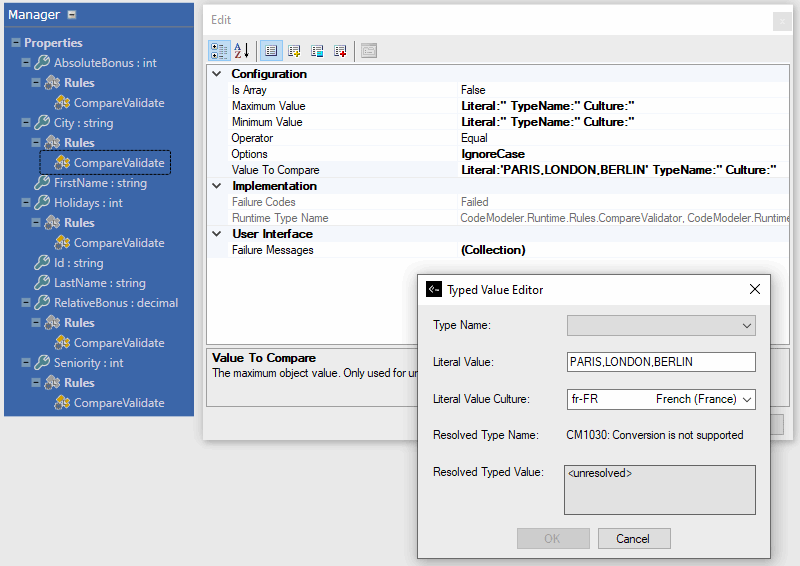Click the gears icon of Rules under Seniority

[53, 383]
